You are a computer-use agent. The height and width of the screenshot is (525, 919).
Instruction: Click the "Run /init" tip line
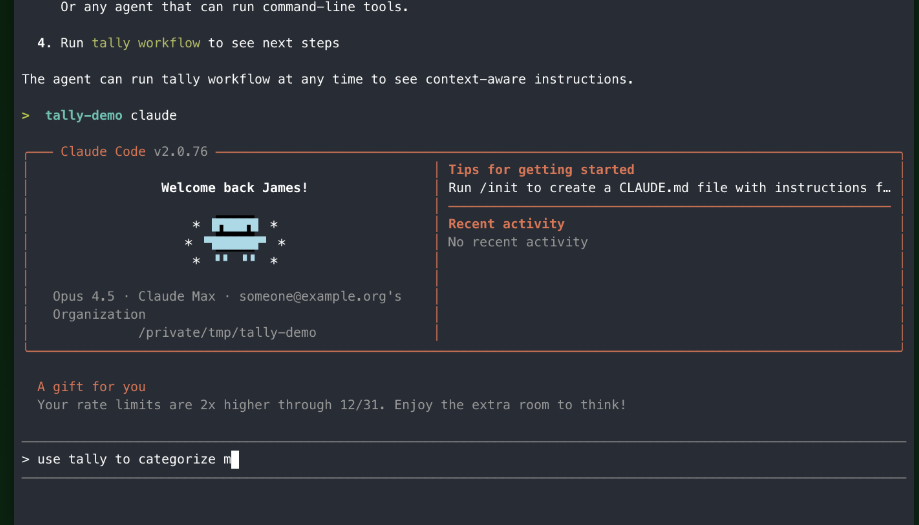click(x=668, y=188)
